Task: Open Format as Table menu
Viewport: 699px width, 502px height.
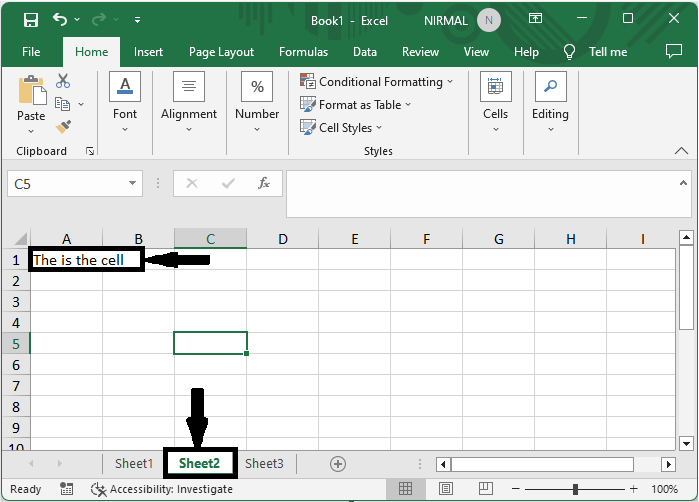Action: pyautogui.click(x=355, y=105)
